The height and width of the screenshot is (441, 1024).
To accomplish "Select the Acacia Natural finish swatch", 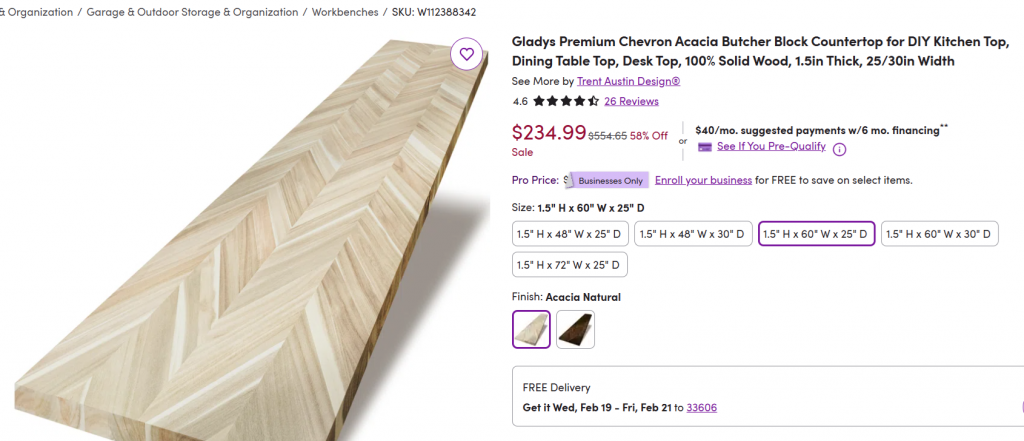I will 531,329.
